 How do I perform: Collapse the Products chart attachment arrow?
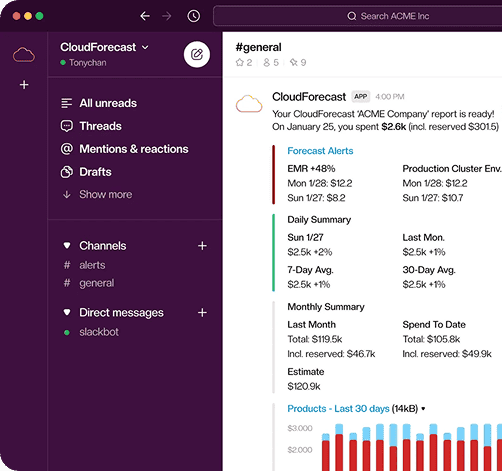[423, 409]
